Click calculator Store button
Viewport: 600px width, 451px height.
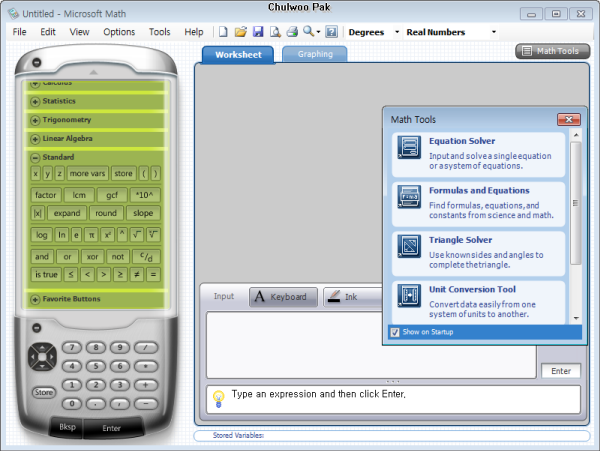tap(44, 392)
